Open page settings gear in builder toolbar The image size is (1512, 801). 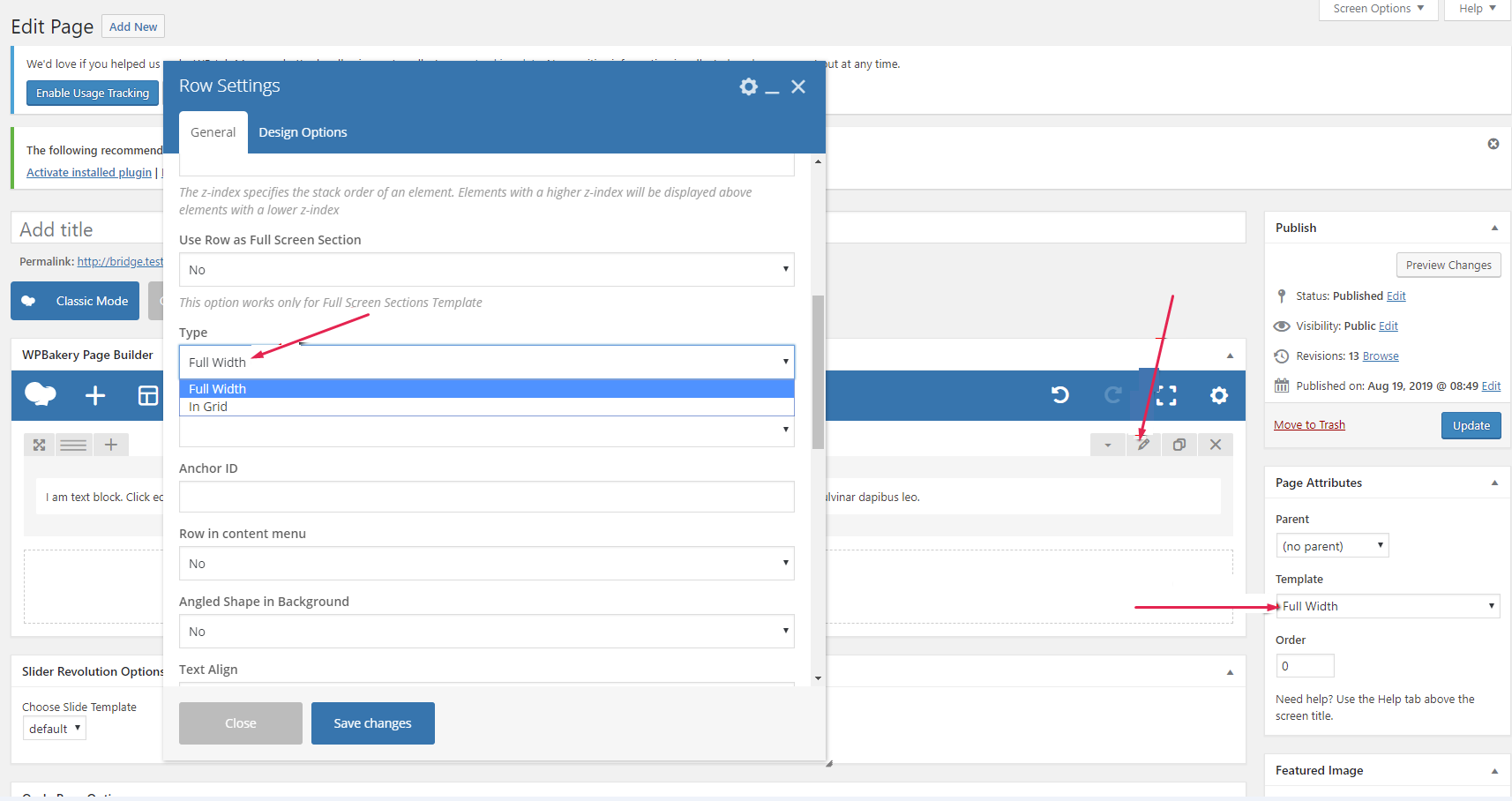pos(1218,396)
